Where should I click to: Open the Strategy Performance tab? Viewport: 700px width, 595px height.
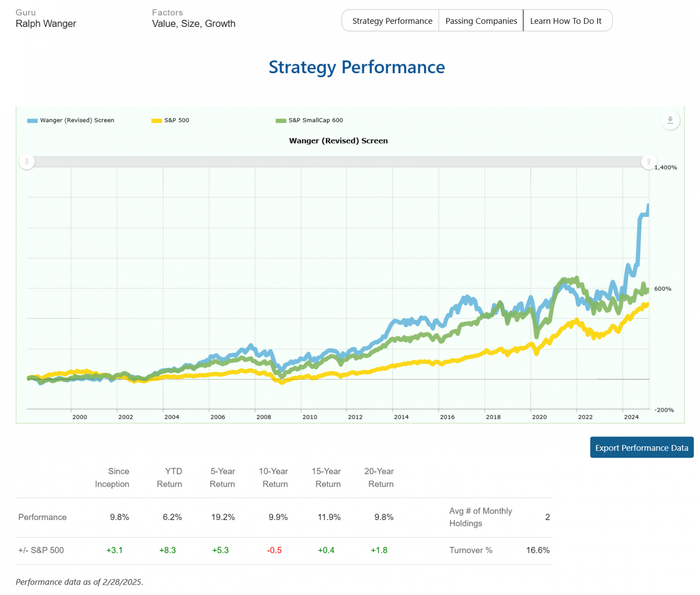(x=392, y=21)
